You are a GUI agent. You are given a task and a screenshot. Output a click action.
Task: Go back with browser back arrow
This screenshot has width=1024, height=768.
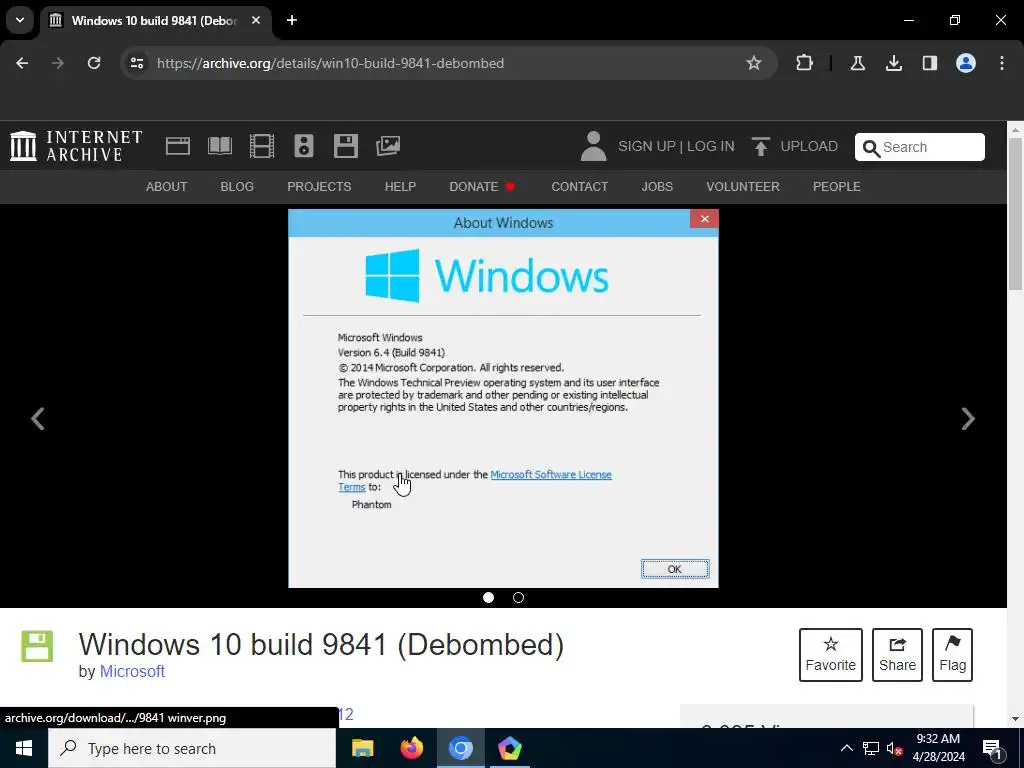[22, 63]
